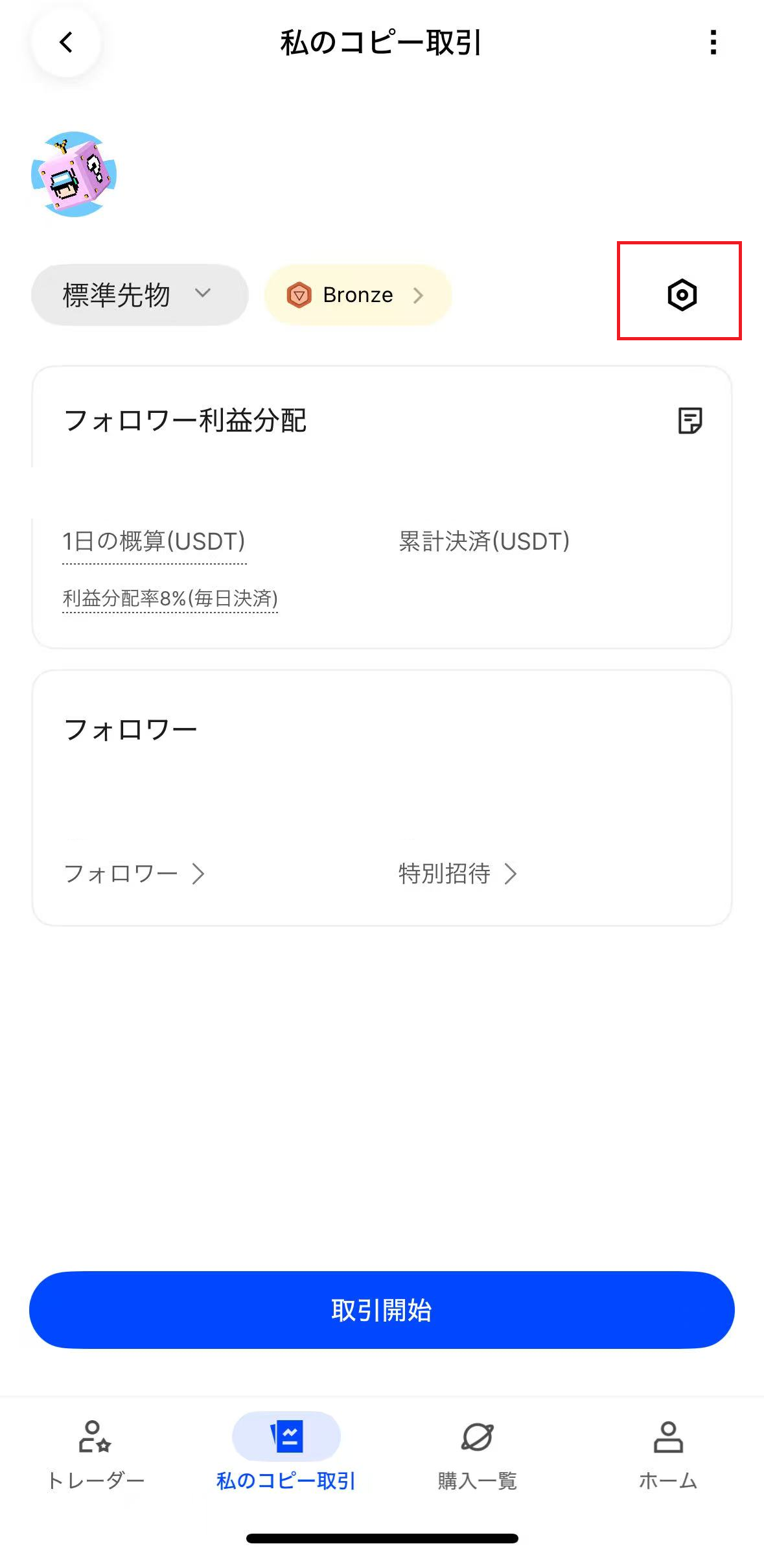764x1568 pixels.
Task: Tap the 1日の概算(USDT) label
Action: point(154,541)
